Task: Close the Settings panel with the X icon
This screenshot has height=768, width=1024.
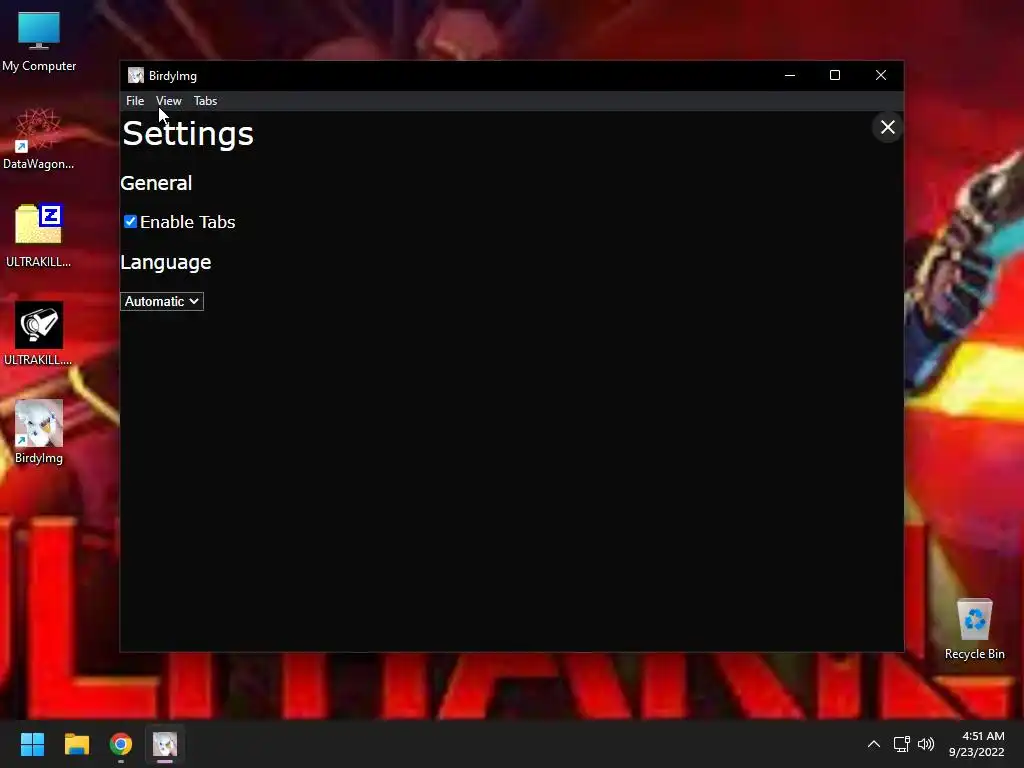Action: 887,127
